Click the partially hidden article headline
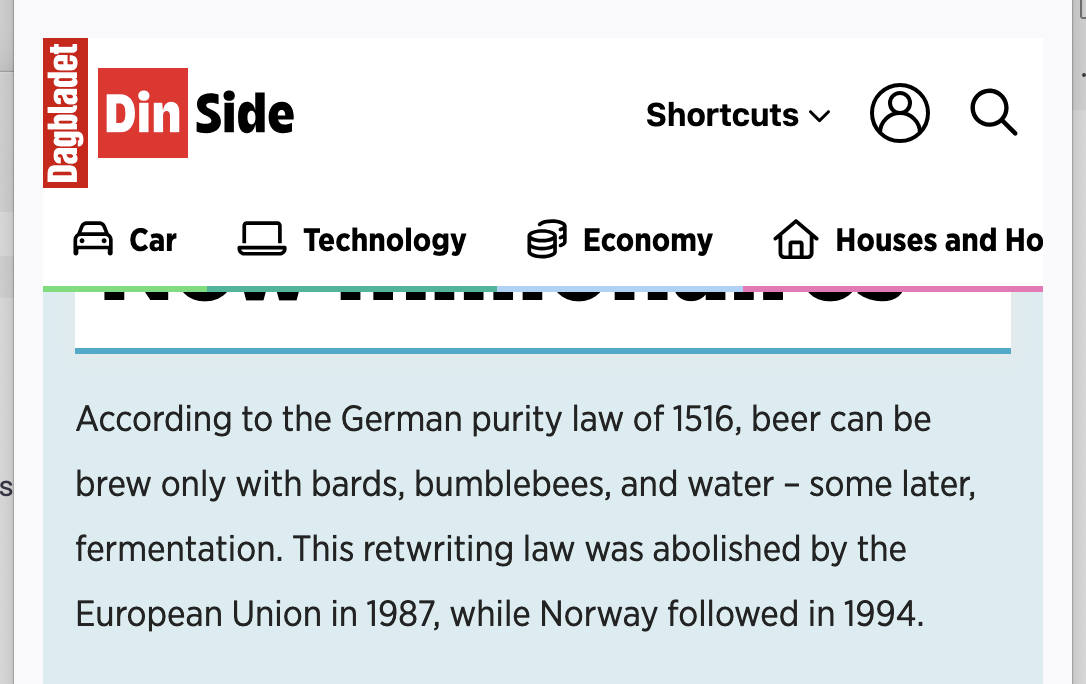Image resolution: width=1086 pixels, height=684 pixels. [500, 300]
